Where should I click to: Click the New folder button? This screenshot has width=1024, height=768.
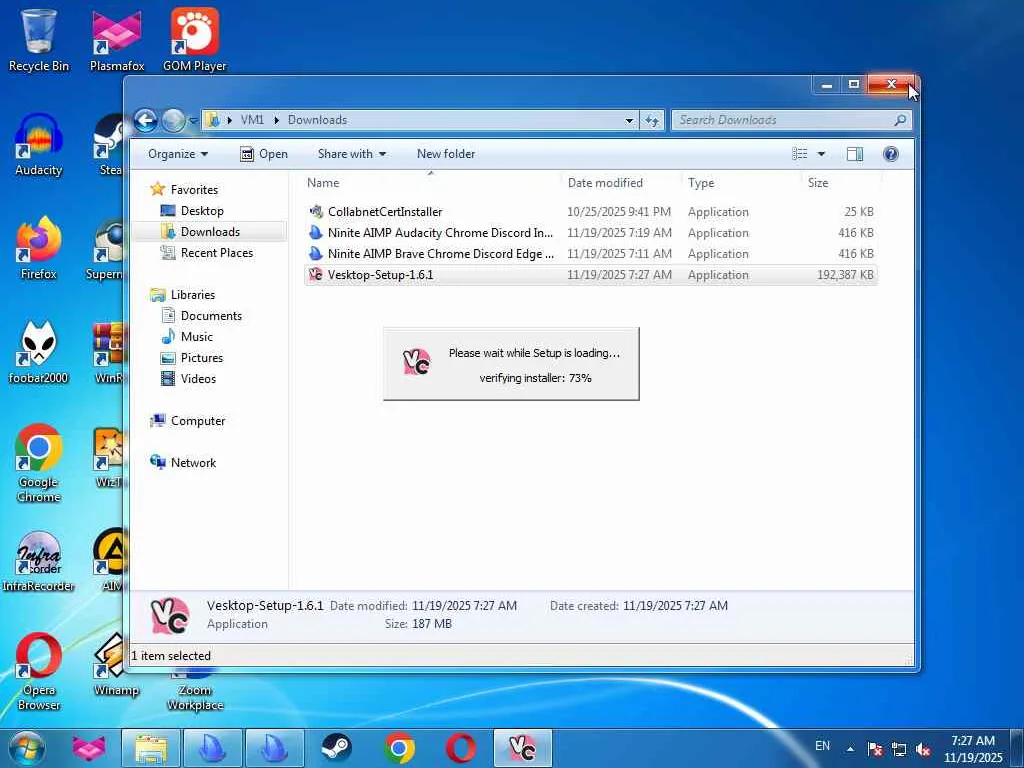pyautogui.click(x=445, y=154)
